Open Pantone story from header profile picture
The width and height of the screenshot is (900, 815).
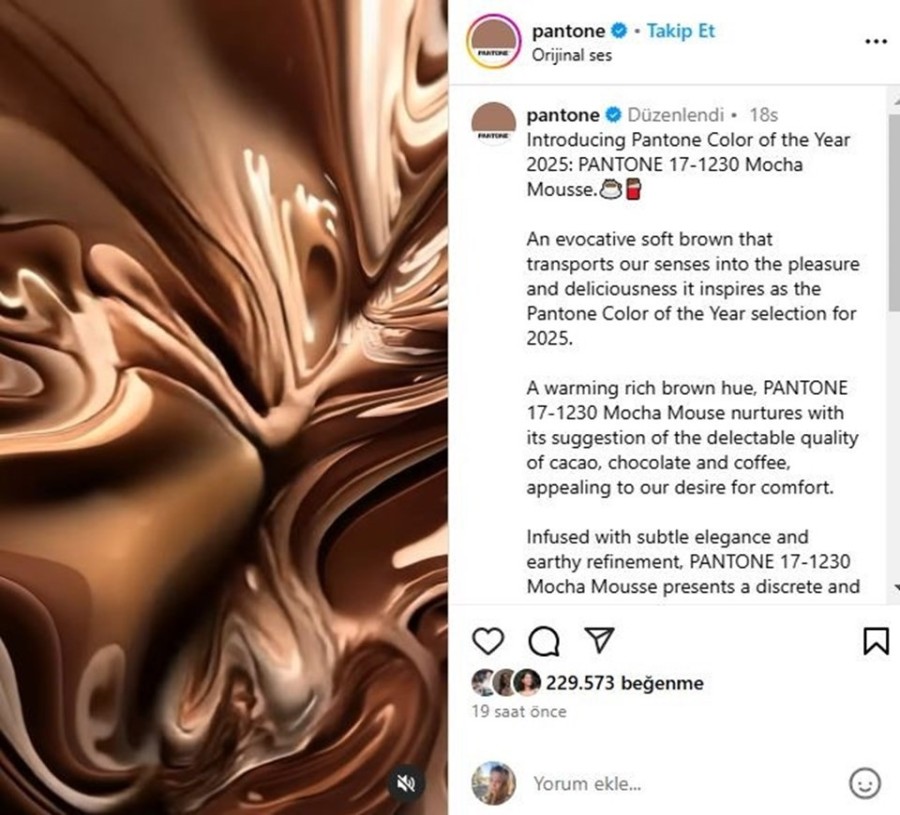493,42
